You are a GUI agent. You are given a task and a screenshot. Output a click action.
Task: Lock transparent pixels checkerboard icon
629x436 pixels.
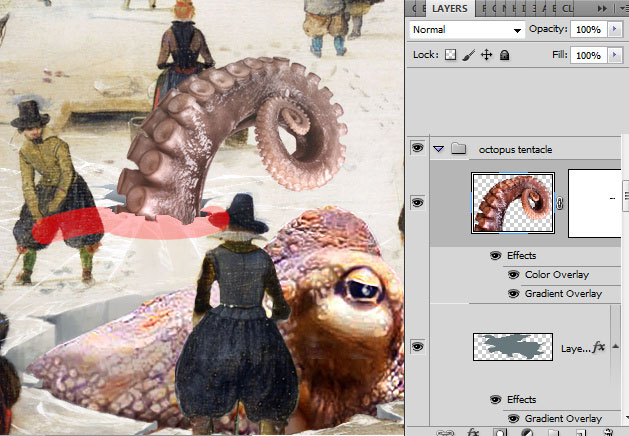(x=450, y=55)
